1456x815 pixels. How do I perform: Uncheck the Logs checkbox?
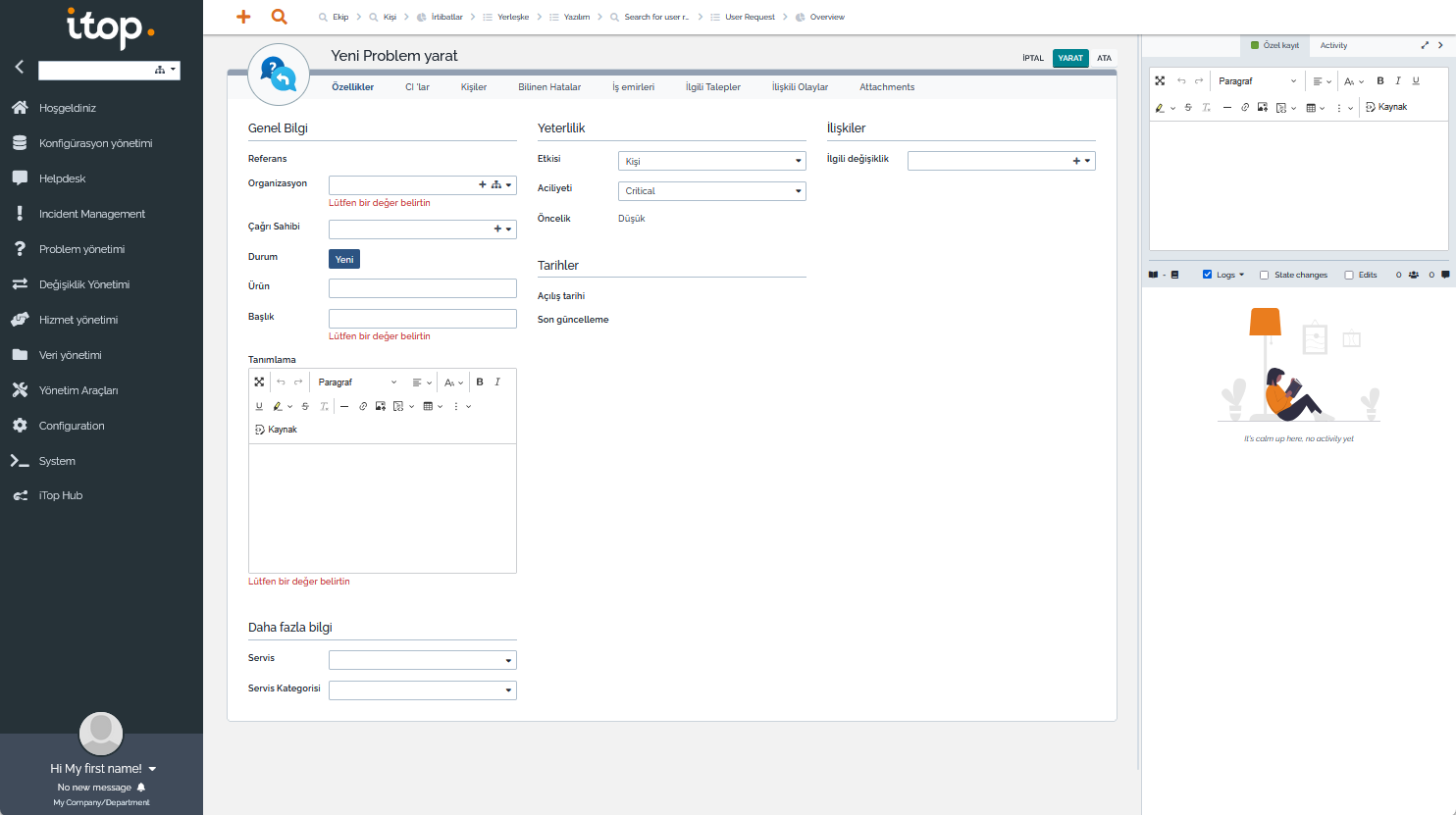click(1207, 276)
